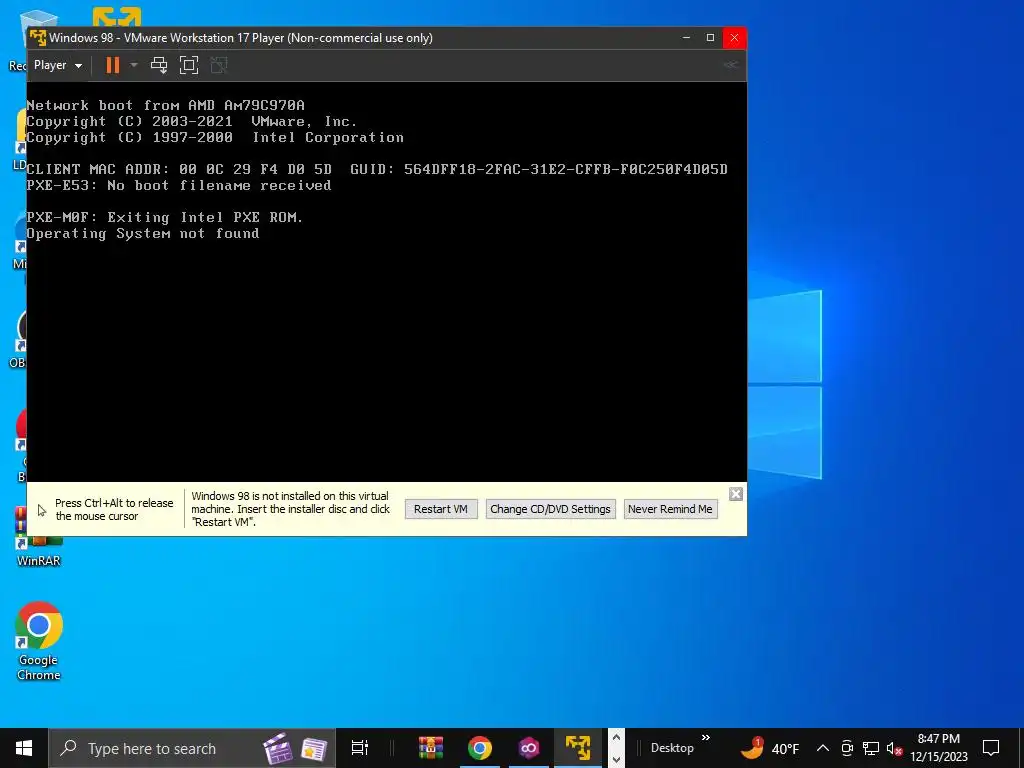Click the Meet Now tray icon
Image resolution: width=1024 pixels, height=768 pixels.
[847, 748]
